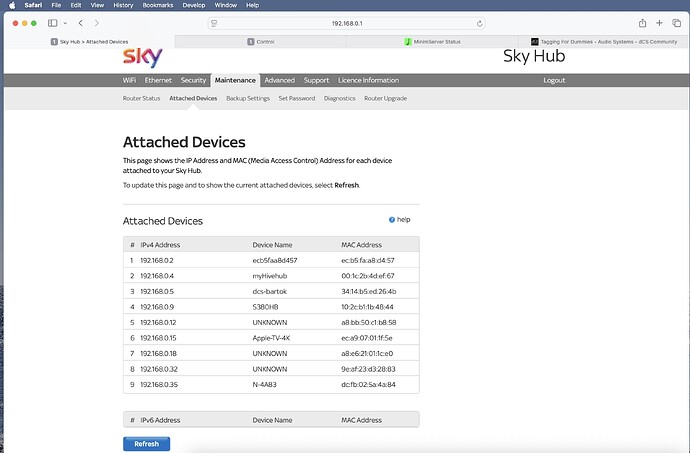The height and width of the screenshot is (453, 690).
Task: Reload the page with the refresh icon
Action: pyautogui.click(x=479, y=23)
